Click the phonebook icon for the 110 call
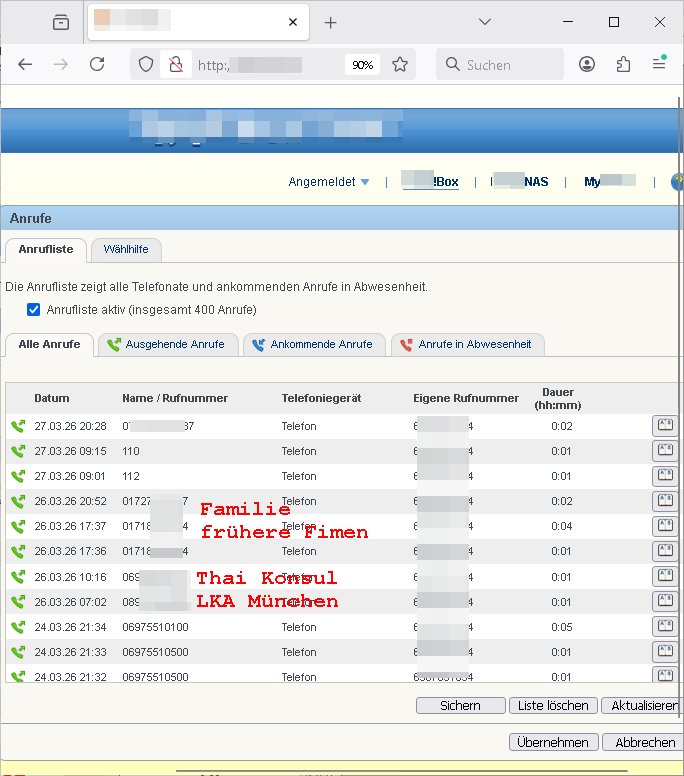Screen dimensions: 684x776 664,451
